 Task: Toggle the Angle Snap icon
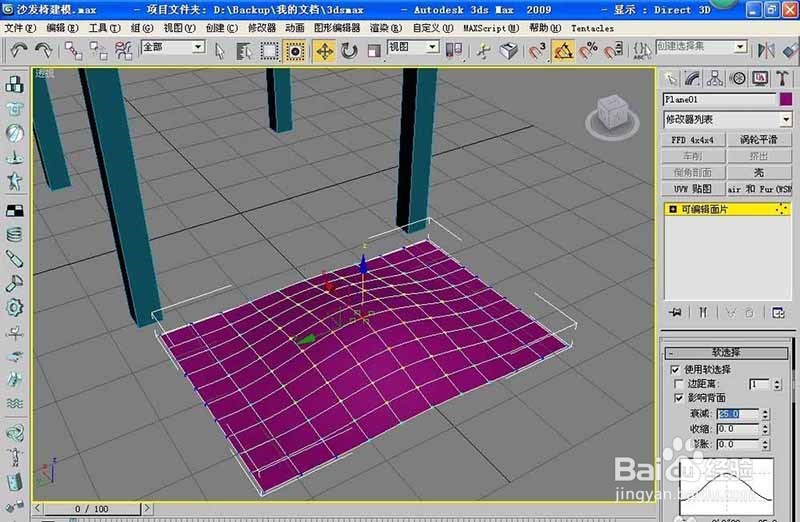click(563, 51)
